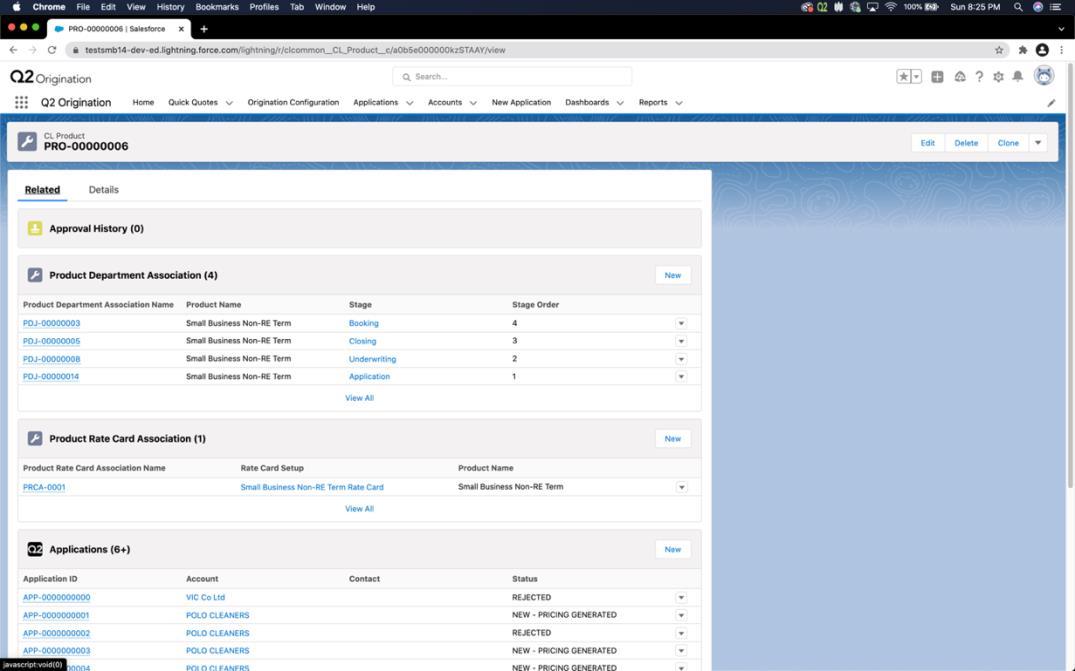
Task: Open Small Business Non-RE Term Rate Card link
Action: click(x=312, y=487)
